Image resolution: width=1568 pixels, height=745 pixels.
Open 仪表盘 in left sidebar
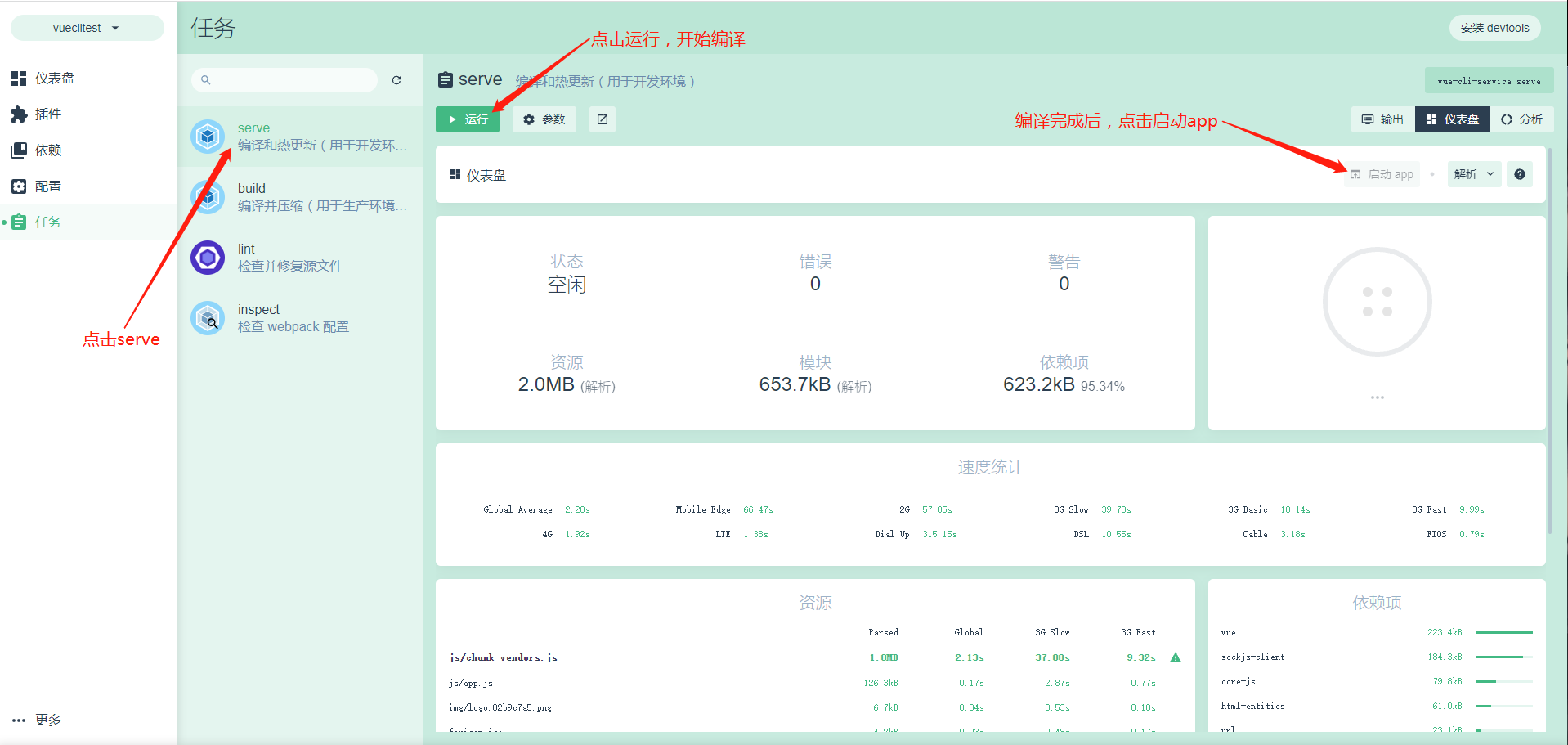click(x=88, y=79)
